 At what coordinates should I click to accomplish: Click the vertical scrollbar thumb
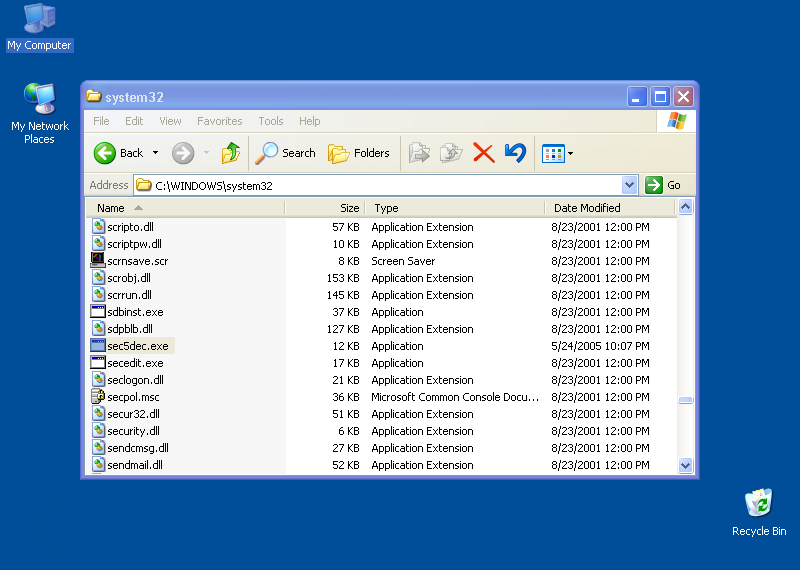point(685,400)
